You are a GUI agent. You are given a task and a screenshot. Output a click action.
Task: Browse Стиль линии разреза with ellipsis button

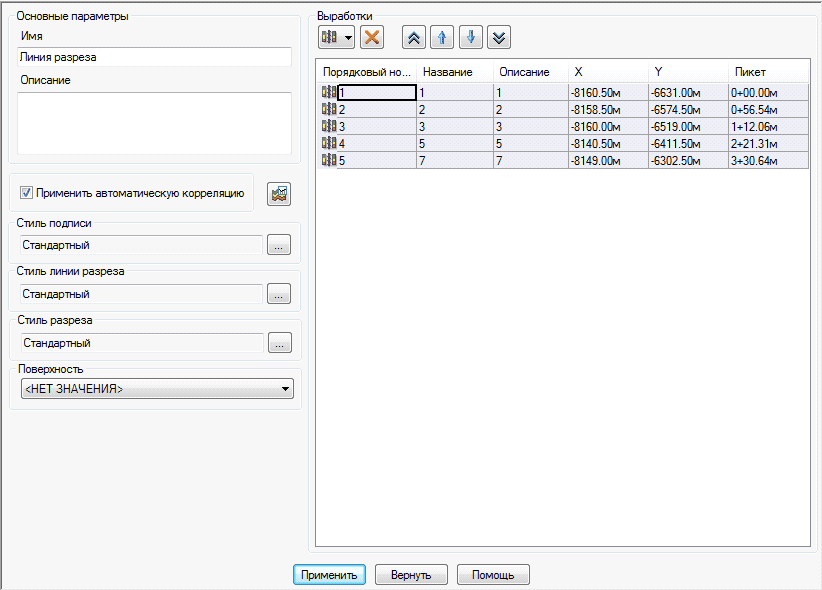tap(279, 294)
